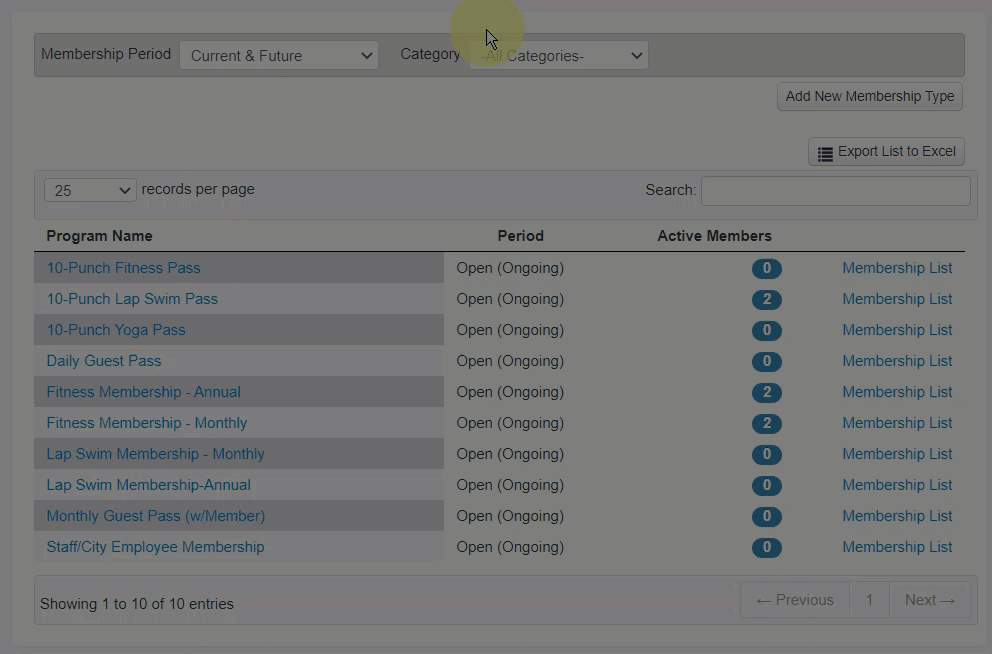992x654 pixels.
Task: Click active members badge for 10-Punch Lap Swim Pass
Action: [x=767, y=300]
